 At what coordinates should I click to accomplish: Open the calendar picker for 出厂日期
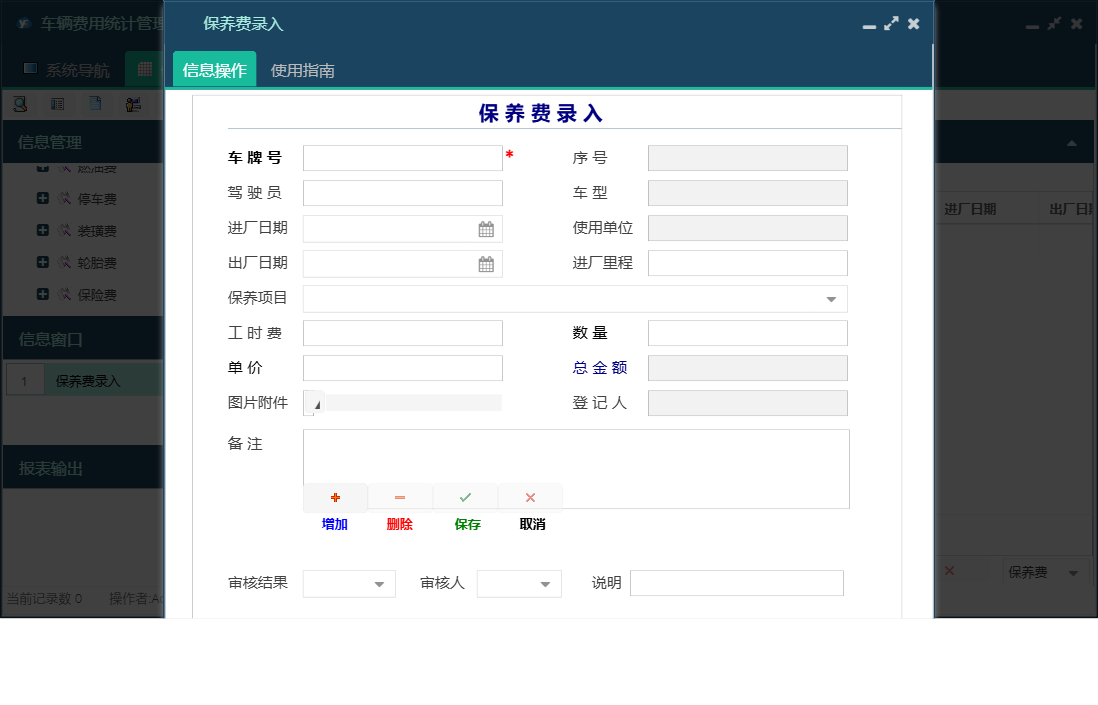(x=486, y=263)
